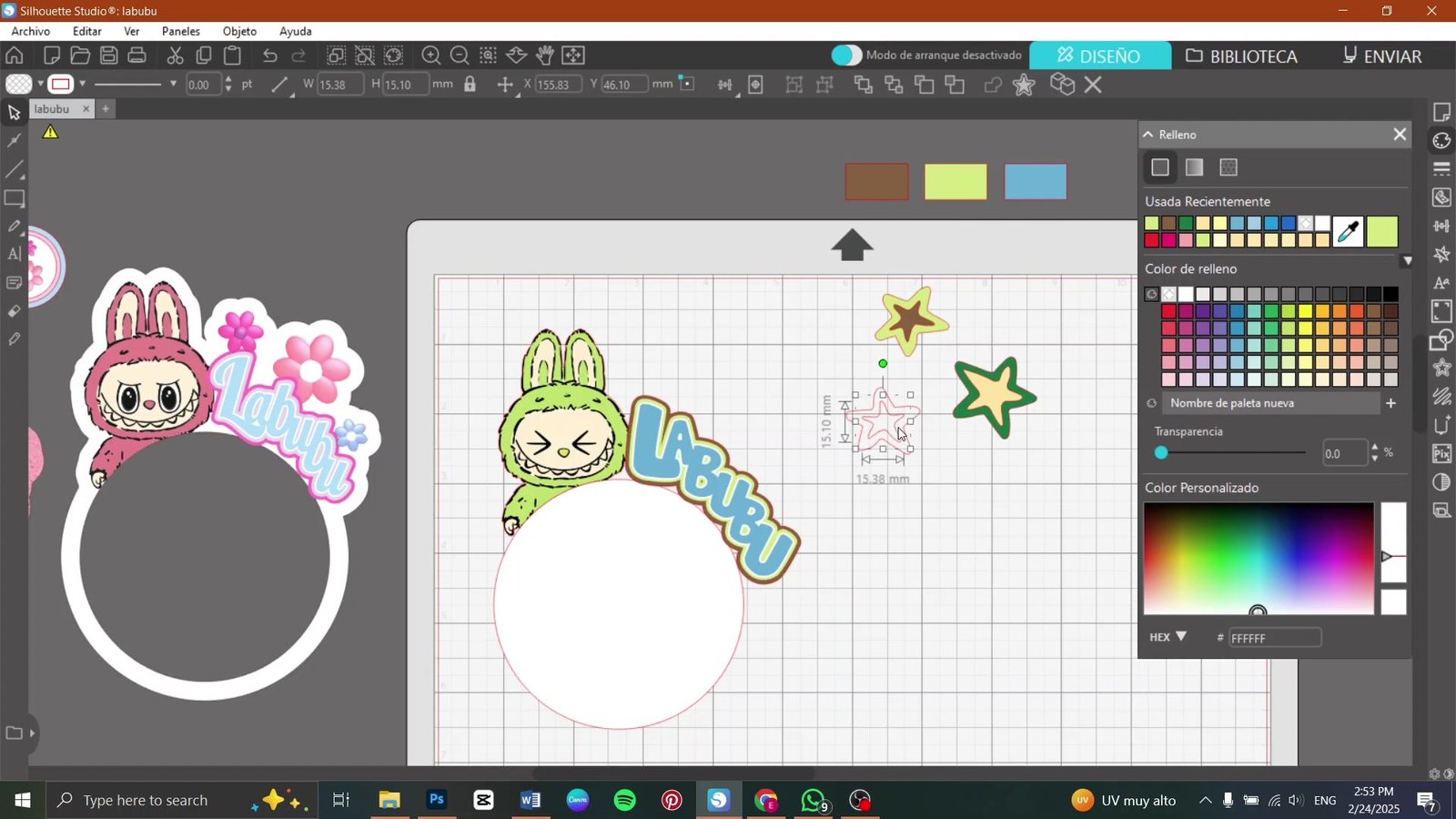Open the line style dropdown
The image size is (1456, 819).
coord(173,85)
